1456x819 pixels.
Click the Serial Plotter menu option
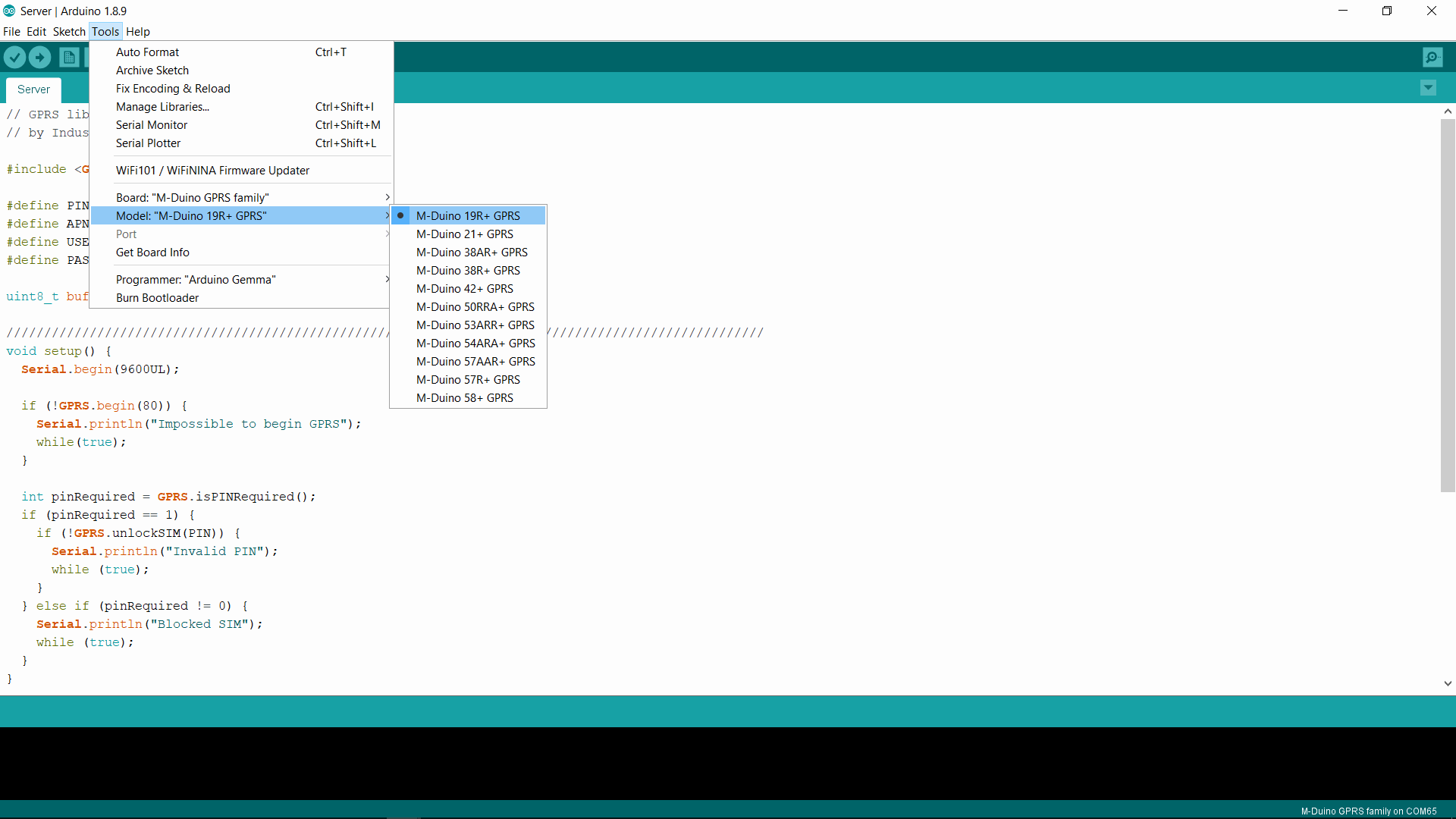pos(148,143)
